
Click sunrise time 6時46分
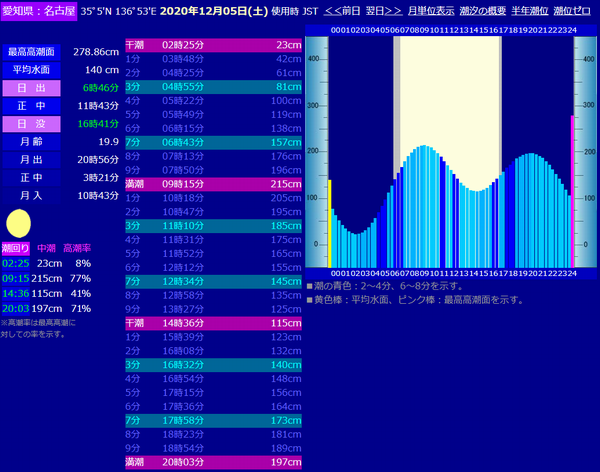click(101, 88)
